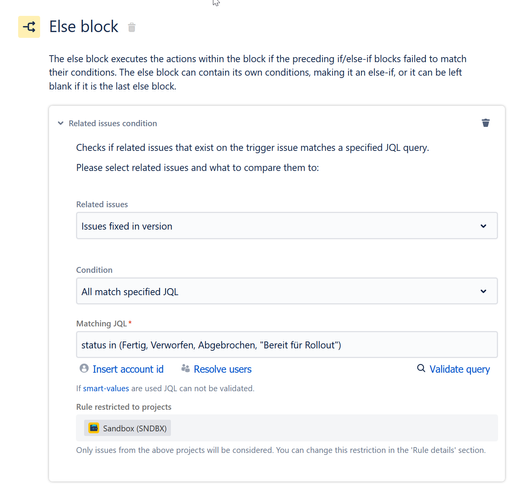The width and height of the screenshot is (515, 485).
Task: Click the Resolve users link
Action: (x=223, y=369)
